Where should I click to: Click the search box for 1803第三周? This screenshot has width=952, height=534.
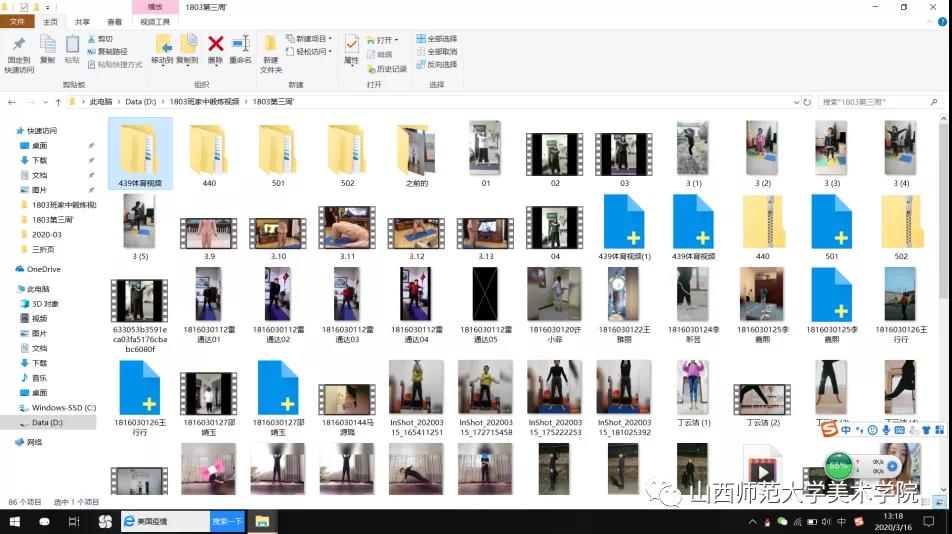click(870, 102)
